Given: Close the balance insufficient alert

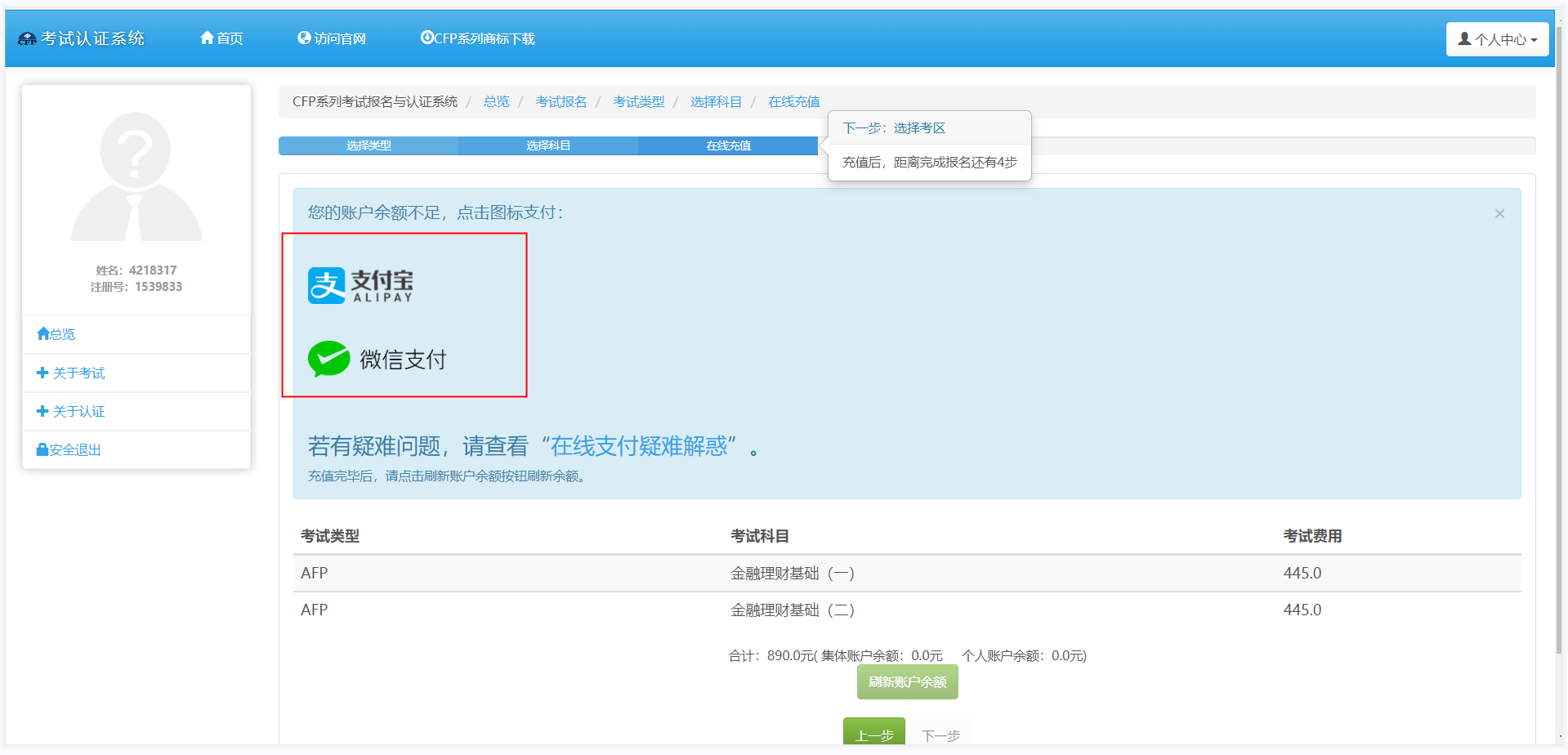Looking at the screenshot, I should pyautogui.click(x=1499, y=214).
